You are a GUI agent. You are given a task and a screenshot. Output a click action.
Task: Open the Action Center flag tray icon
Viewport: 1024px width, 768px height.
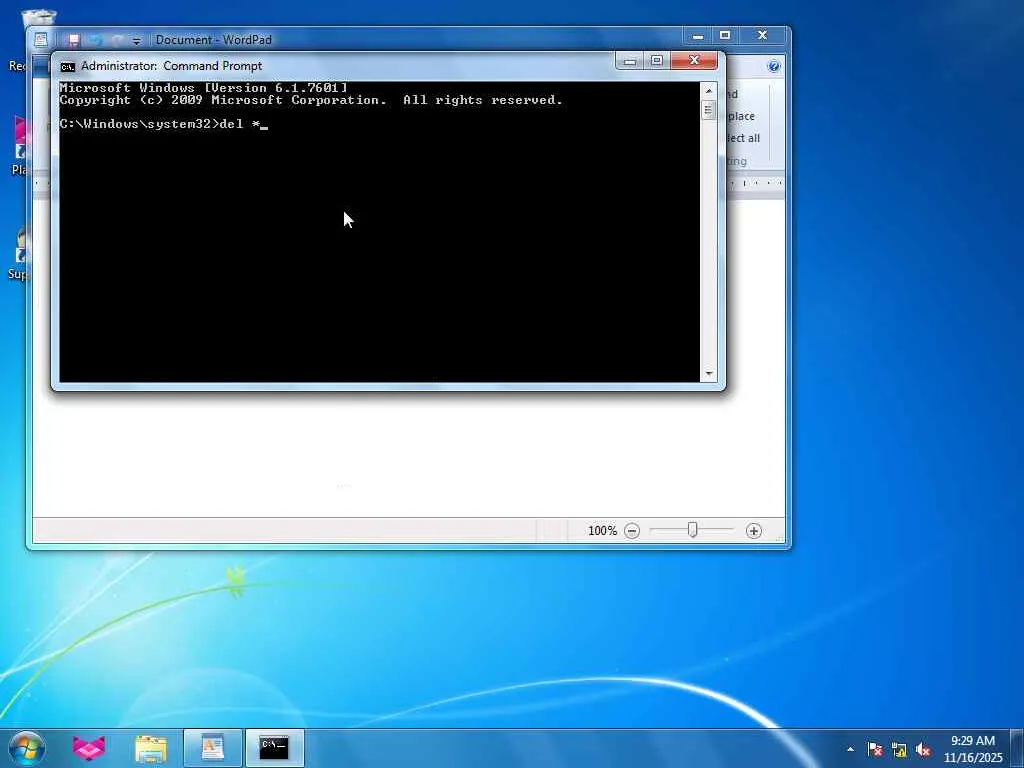[875, 750]
